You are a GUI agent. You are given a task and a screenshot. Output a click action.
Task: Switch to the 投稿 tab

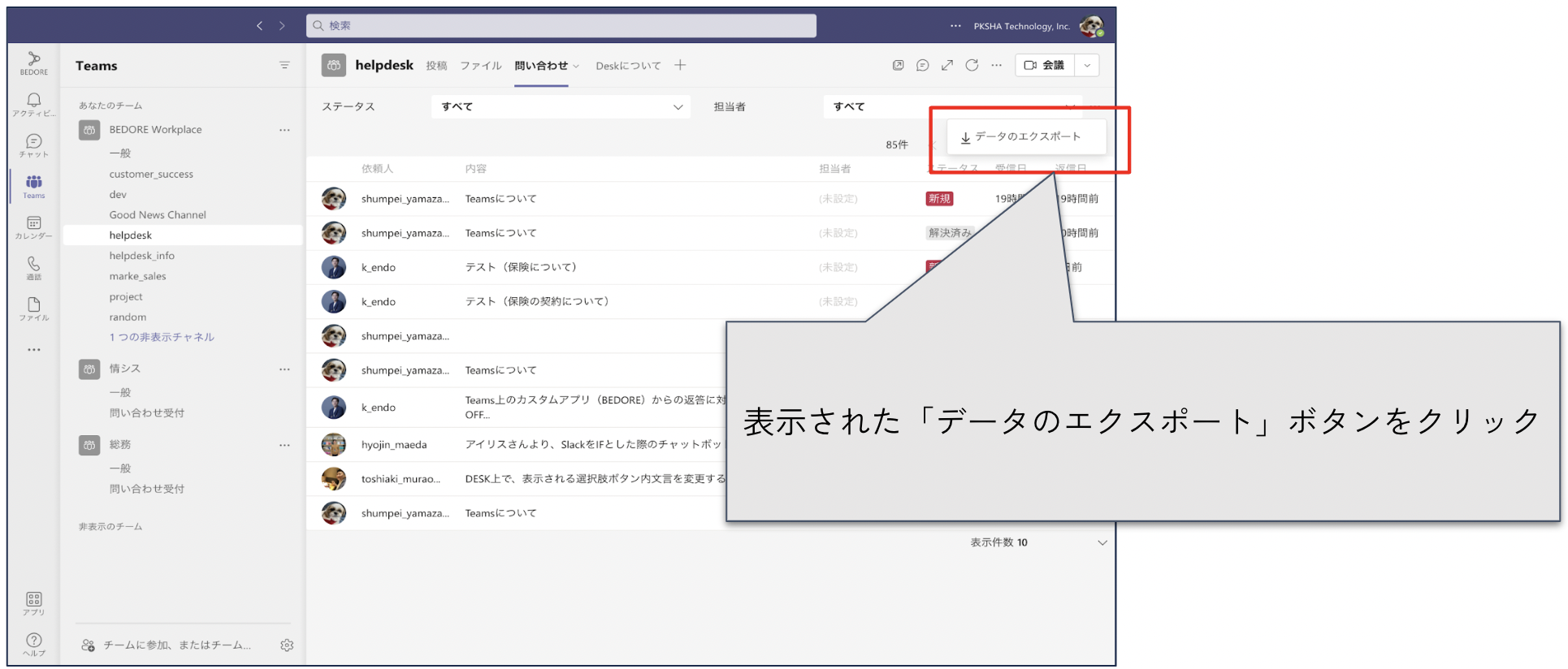(x=436, y=66)
